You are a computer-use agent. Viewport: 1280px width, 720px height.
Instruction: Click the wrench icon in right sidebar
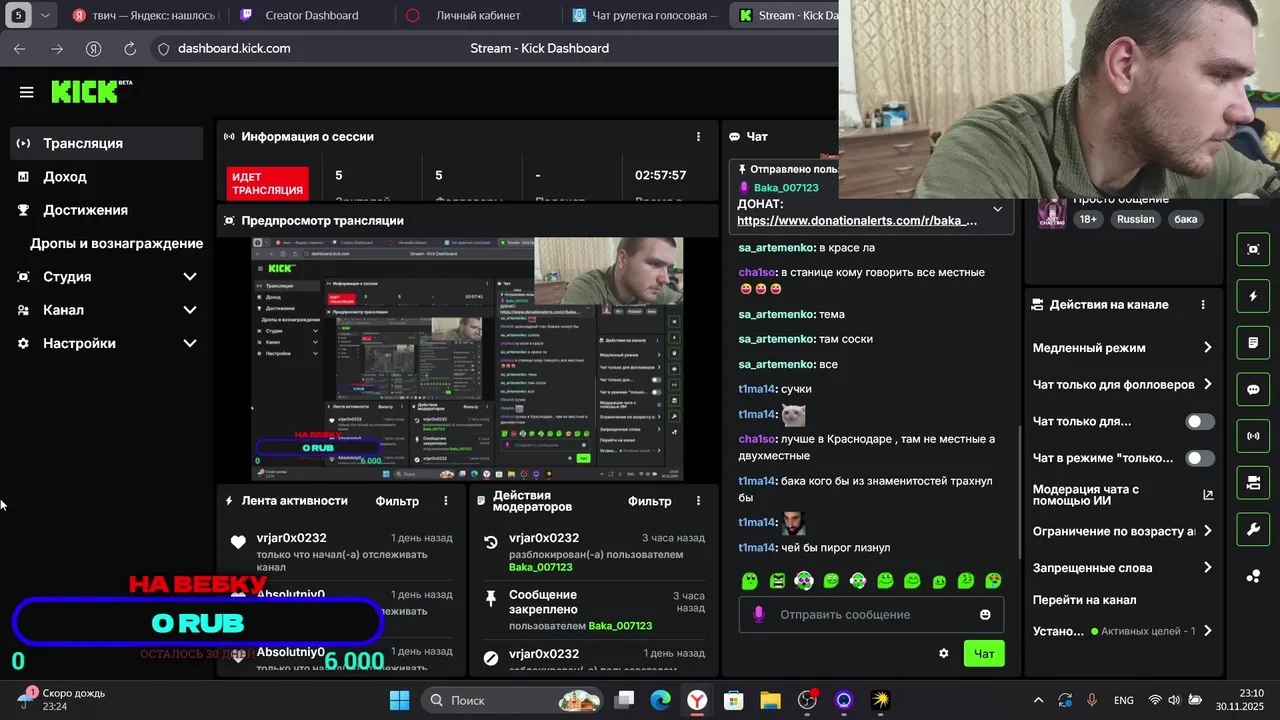coord(1253,530)
